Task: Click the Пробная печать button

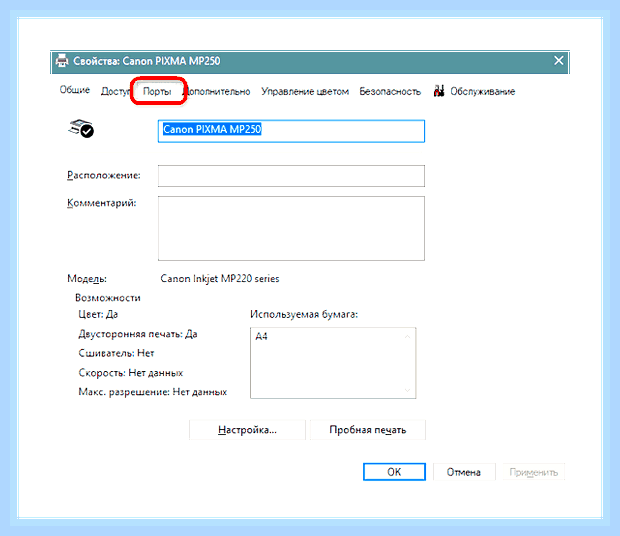Action: (368, 430)
